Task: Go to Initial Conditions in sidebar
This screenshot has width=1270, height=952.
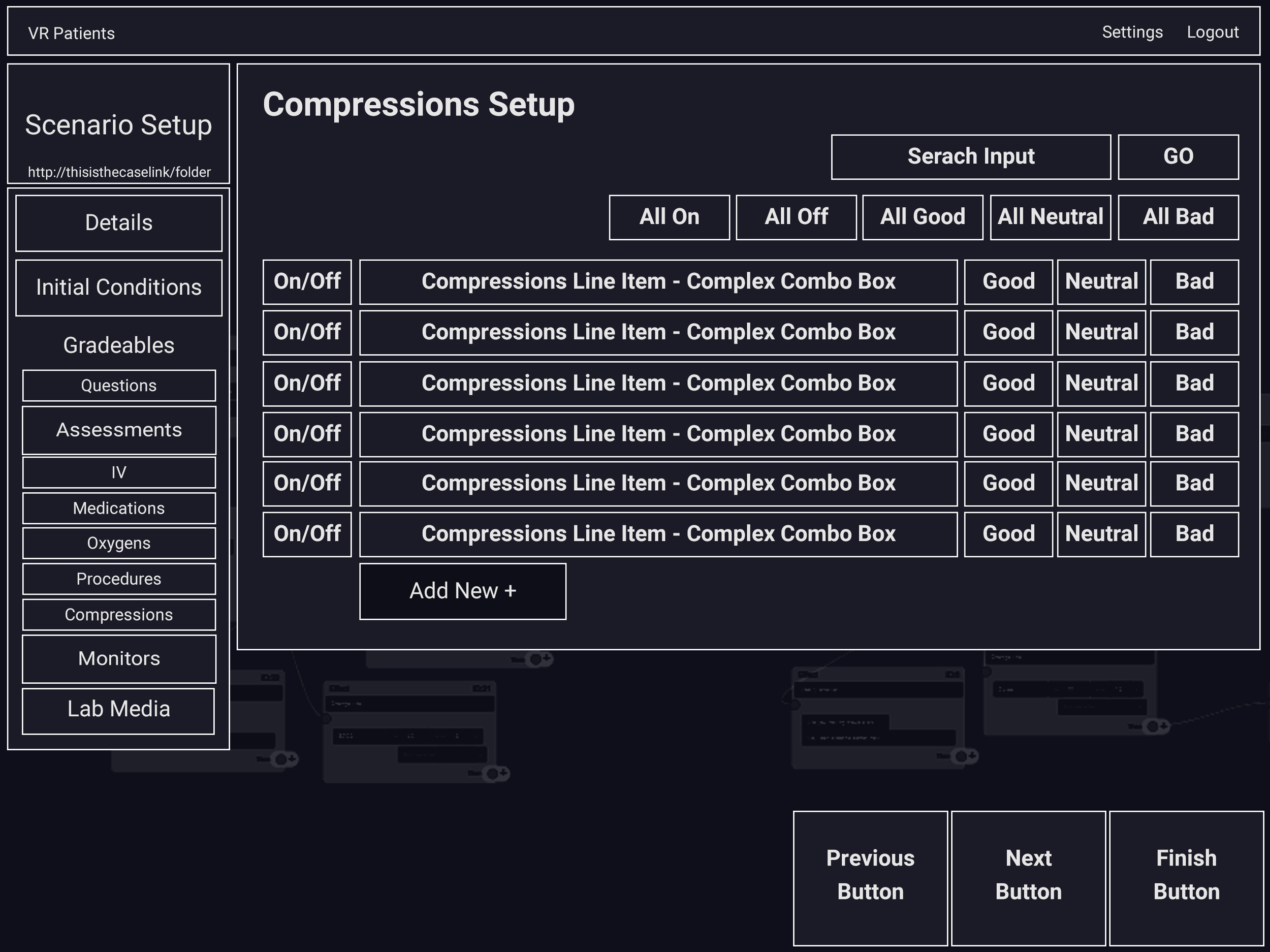Action: pos(119,288)
